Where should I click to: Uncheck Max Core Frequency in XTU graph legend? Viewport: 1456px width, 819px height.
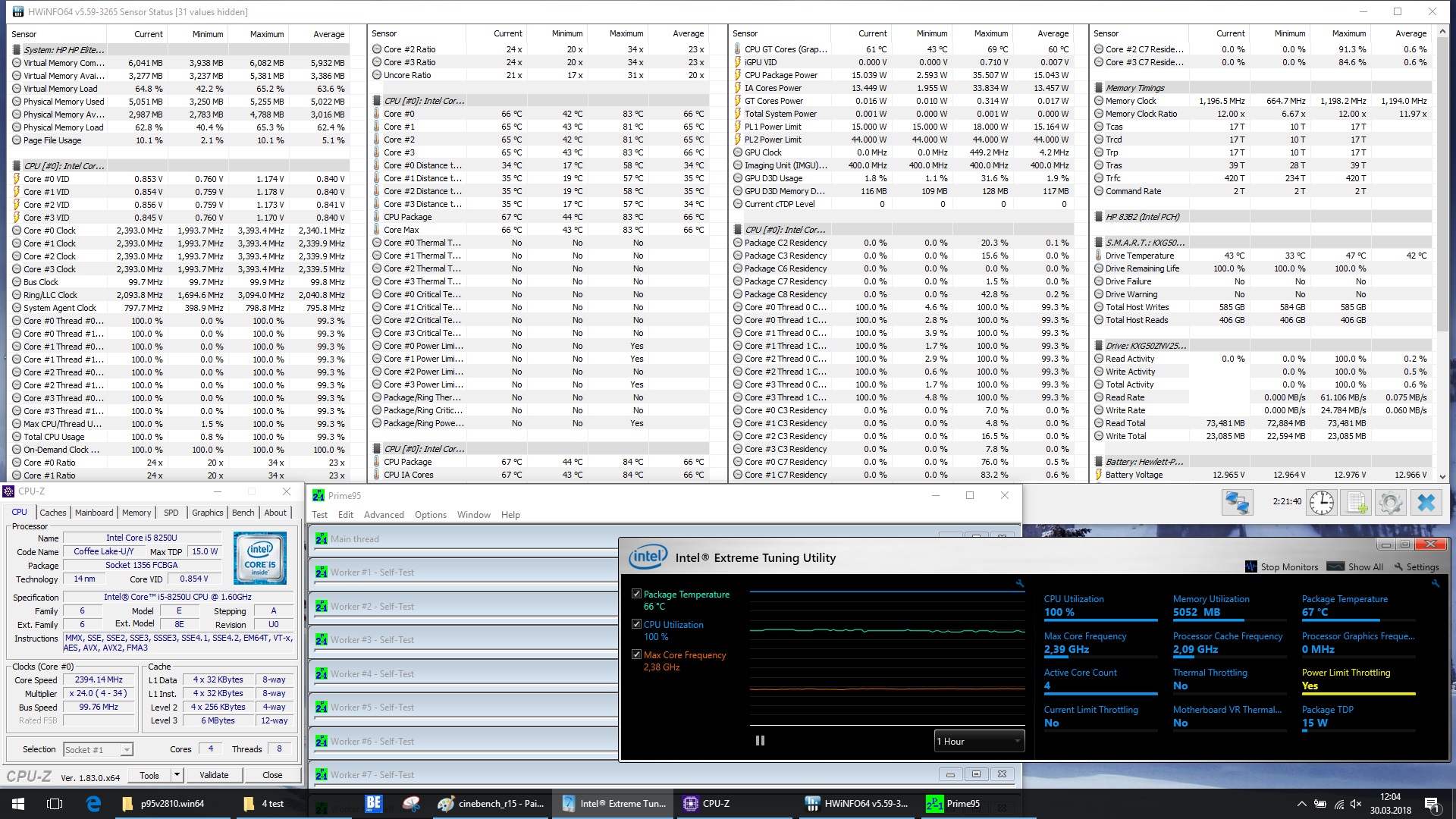click(x=637, y=654)
